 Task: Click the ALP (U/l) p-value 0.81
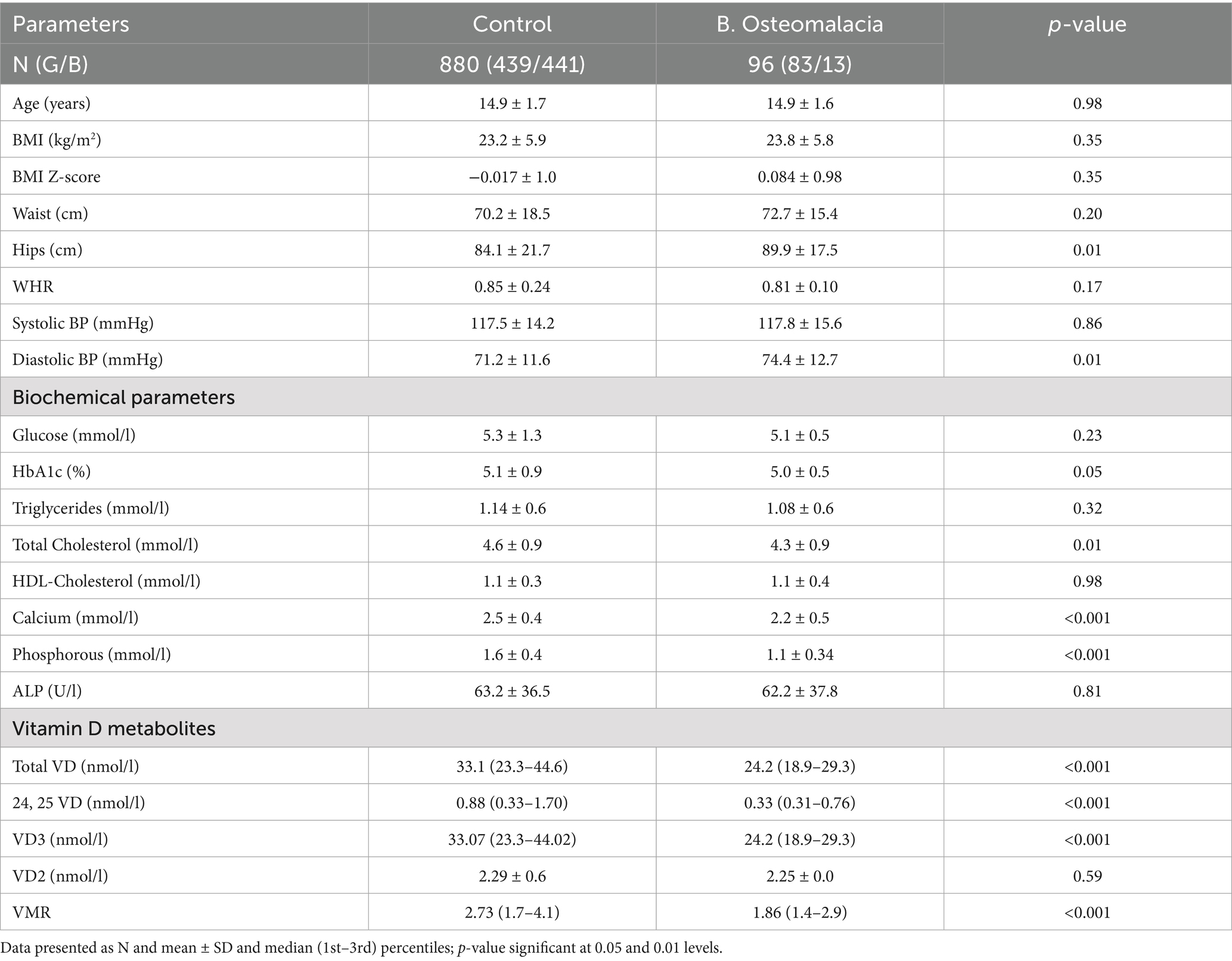tap(1087, 691)
